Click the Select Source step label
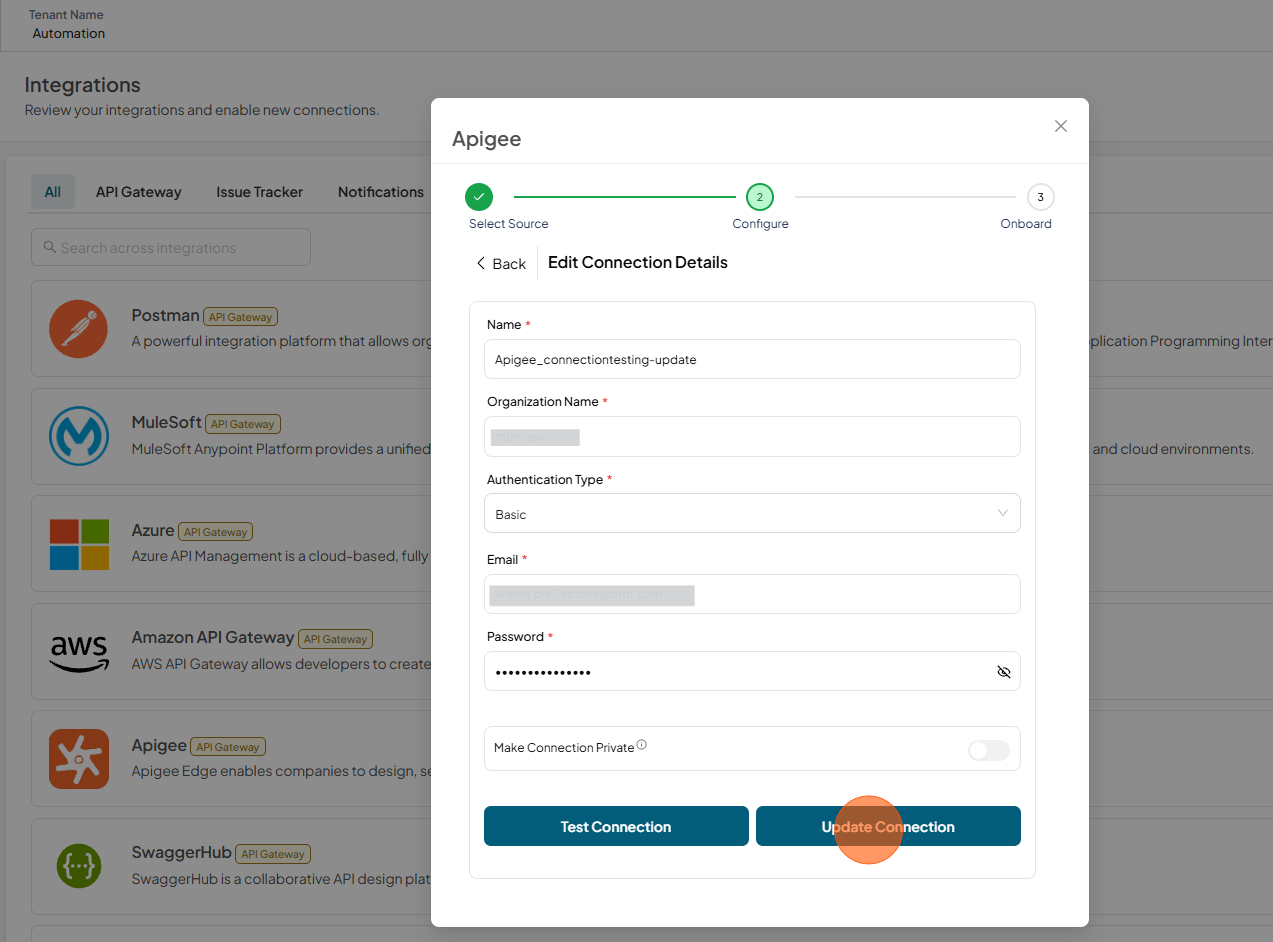The height and width of the screenshot is (942, 1273). tap(509, 224)
